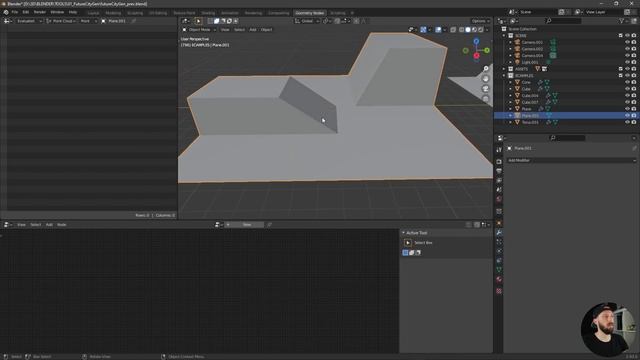Screen dimensions: 640x360
Task: Disable render for Torus.001 camera icon
Action: coord(634,122)
